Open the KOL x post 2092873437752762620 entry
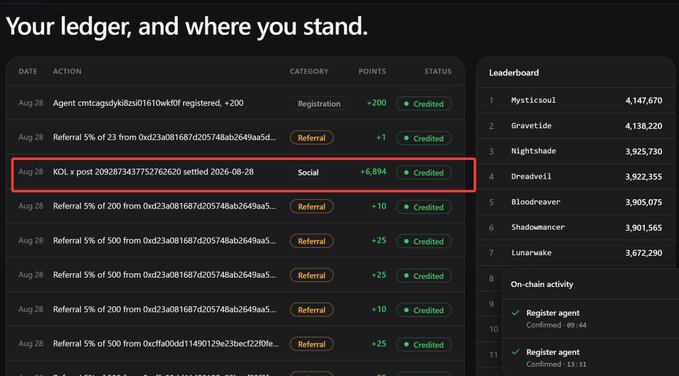The width and height of the screenshot is (679, 376). (x=153, y=172)
